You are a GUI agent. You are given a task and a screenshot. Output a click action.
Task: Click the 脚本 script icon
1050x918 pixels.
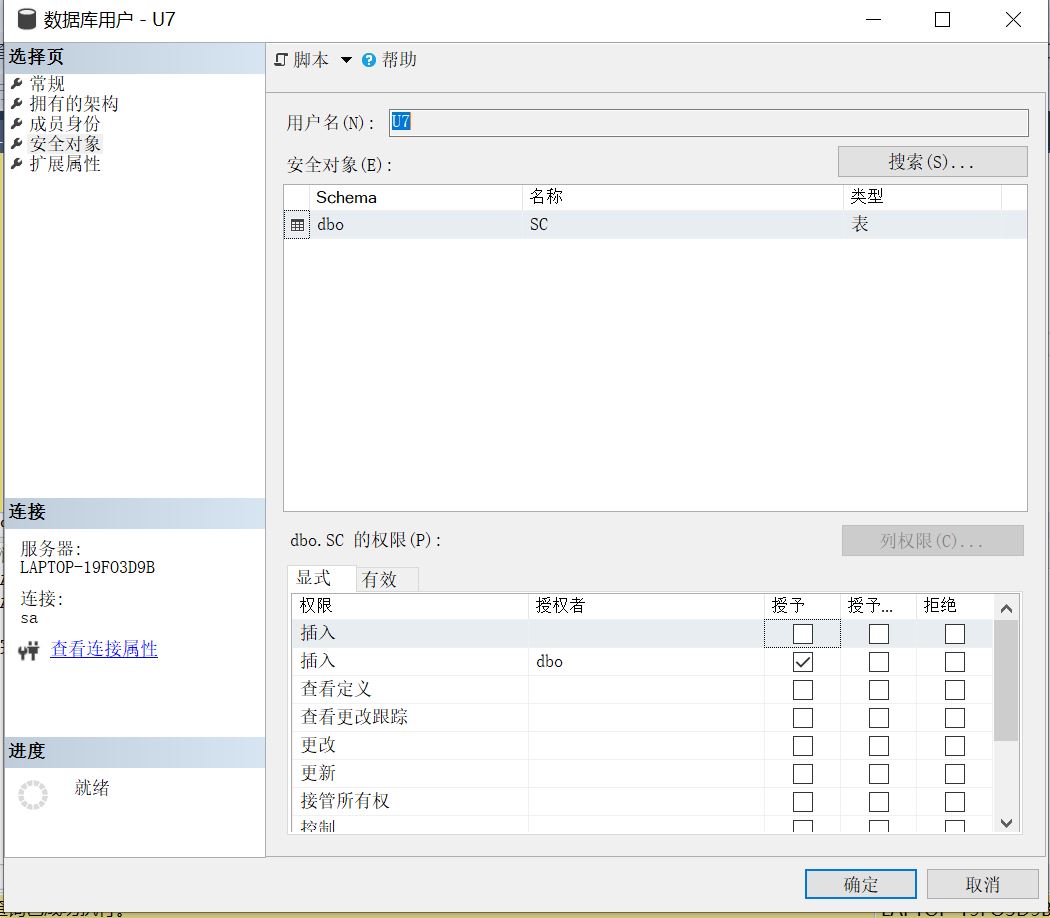pyautogui.click(x=283, y=60)
